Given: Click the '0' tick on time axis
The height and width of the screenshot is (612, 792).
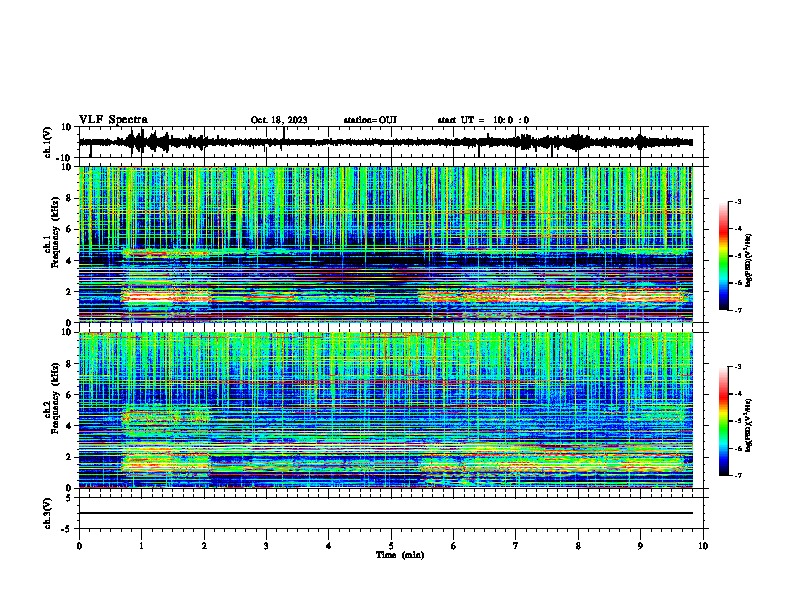Looking at the screenshot, I should [x=79, y=546].
